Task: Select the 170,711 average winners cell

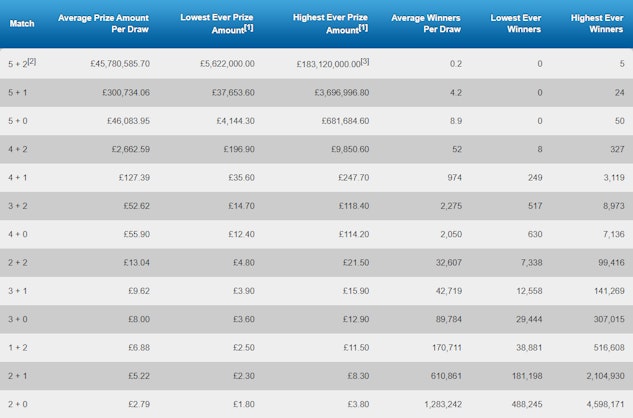Action: [x=447, y=347]
